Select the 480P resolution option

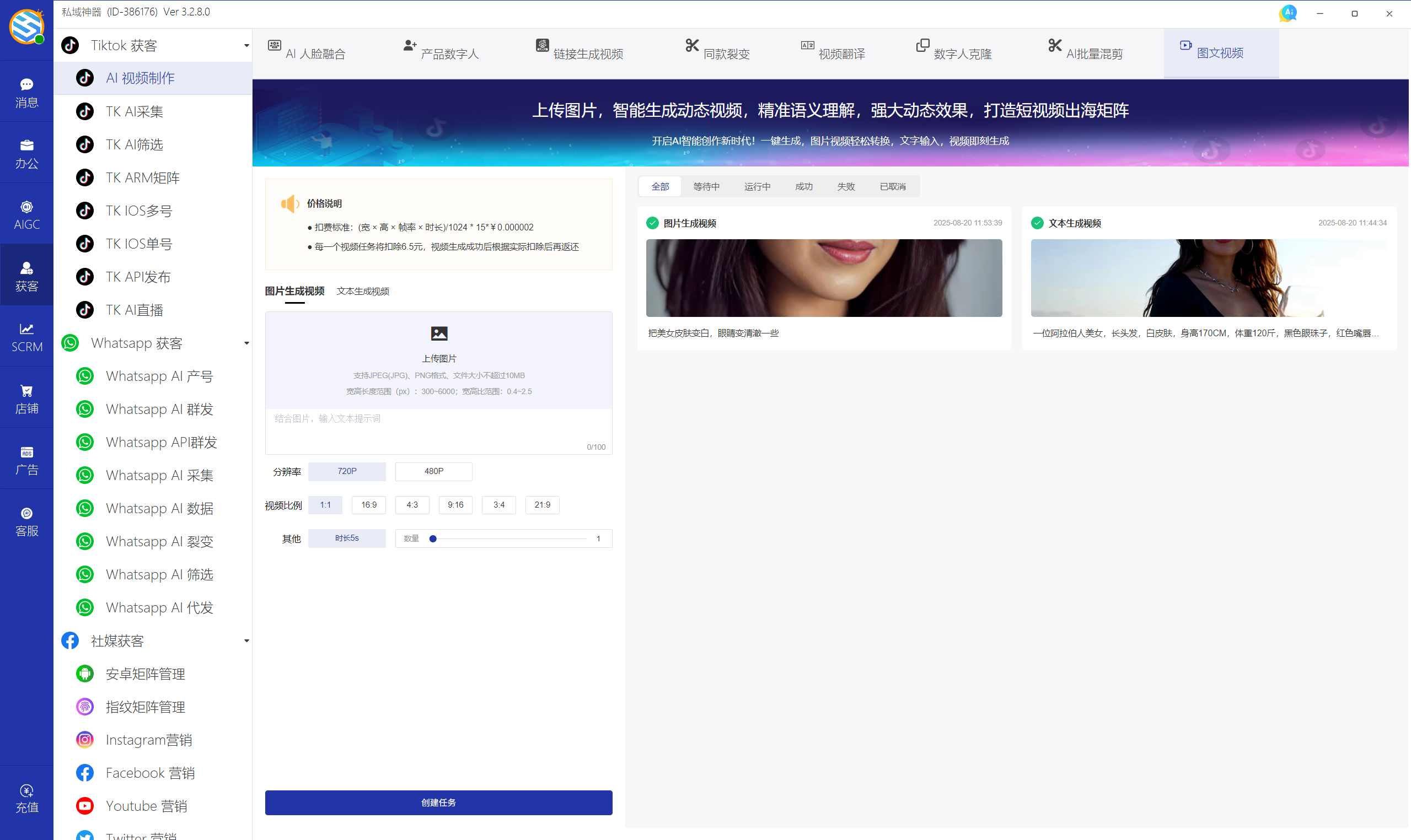[434, 471]
